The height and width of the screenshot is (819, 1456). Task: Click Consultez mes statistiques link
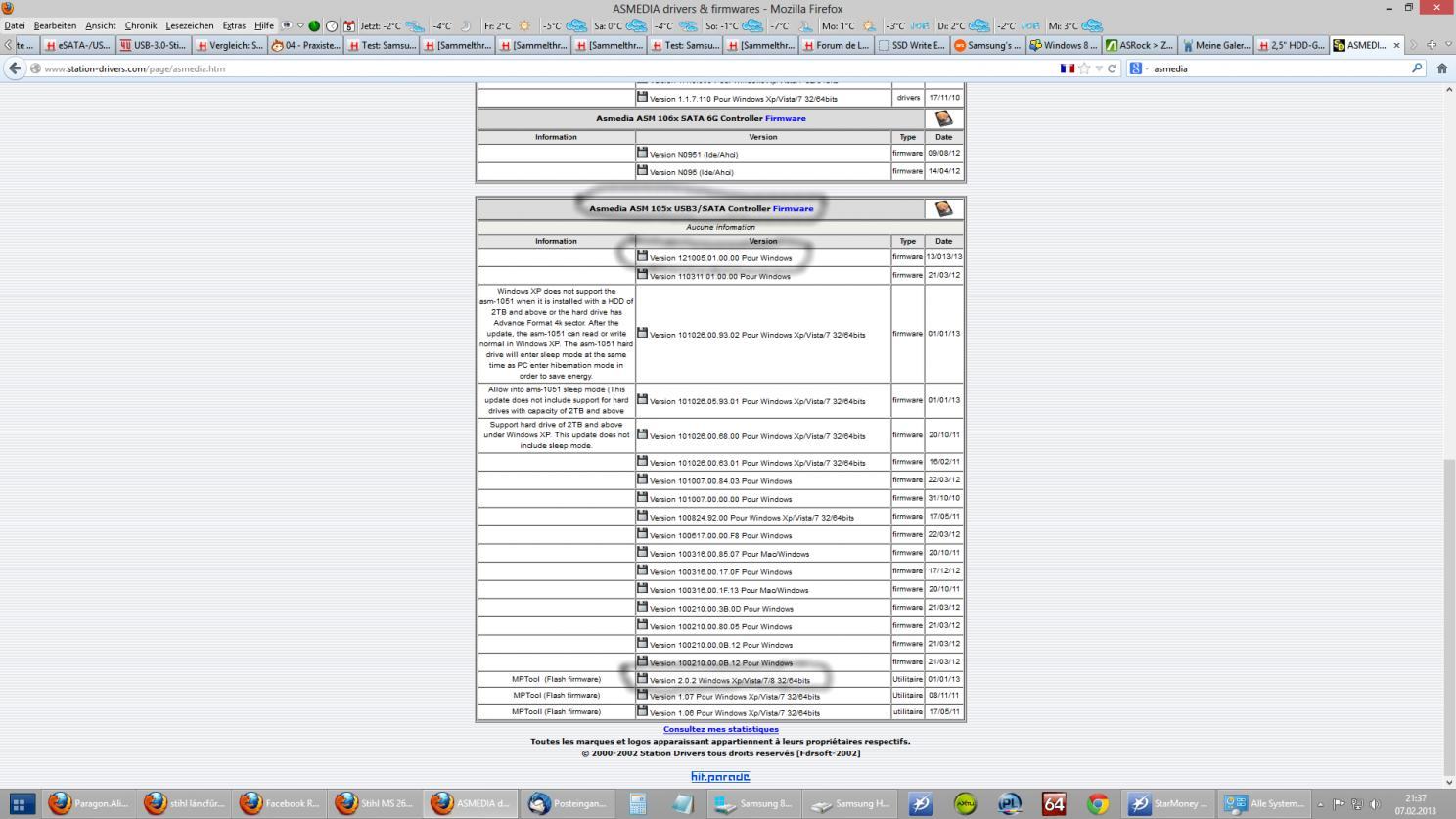click(x=721, y=729)
